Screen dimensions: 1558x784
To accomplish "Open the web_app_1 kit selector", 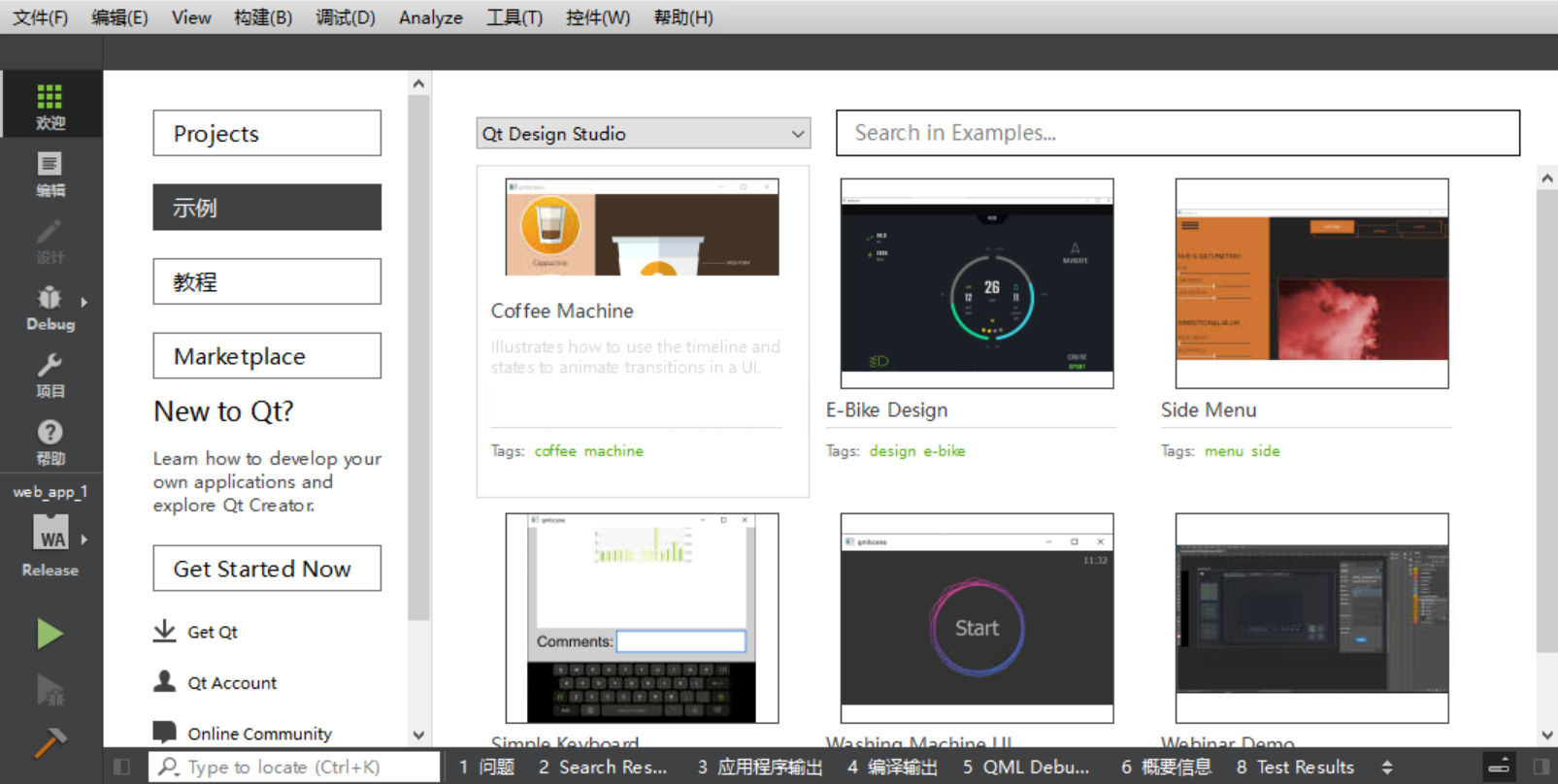I will pyautogui.click(x=50, y=532).
